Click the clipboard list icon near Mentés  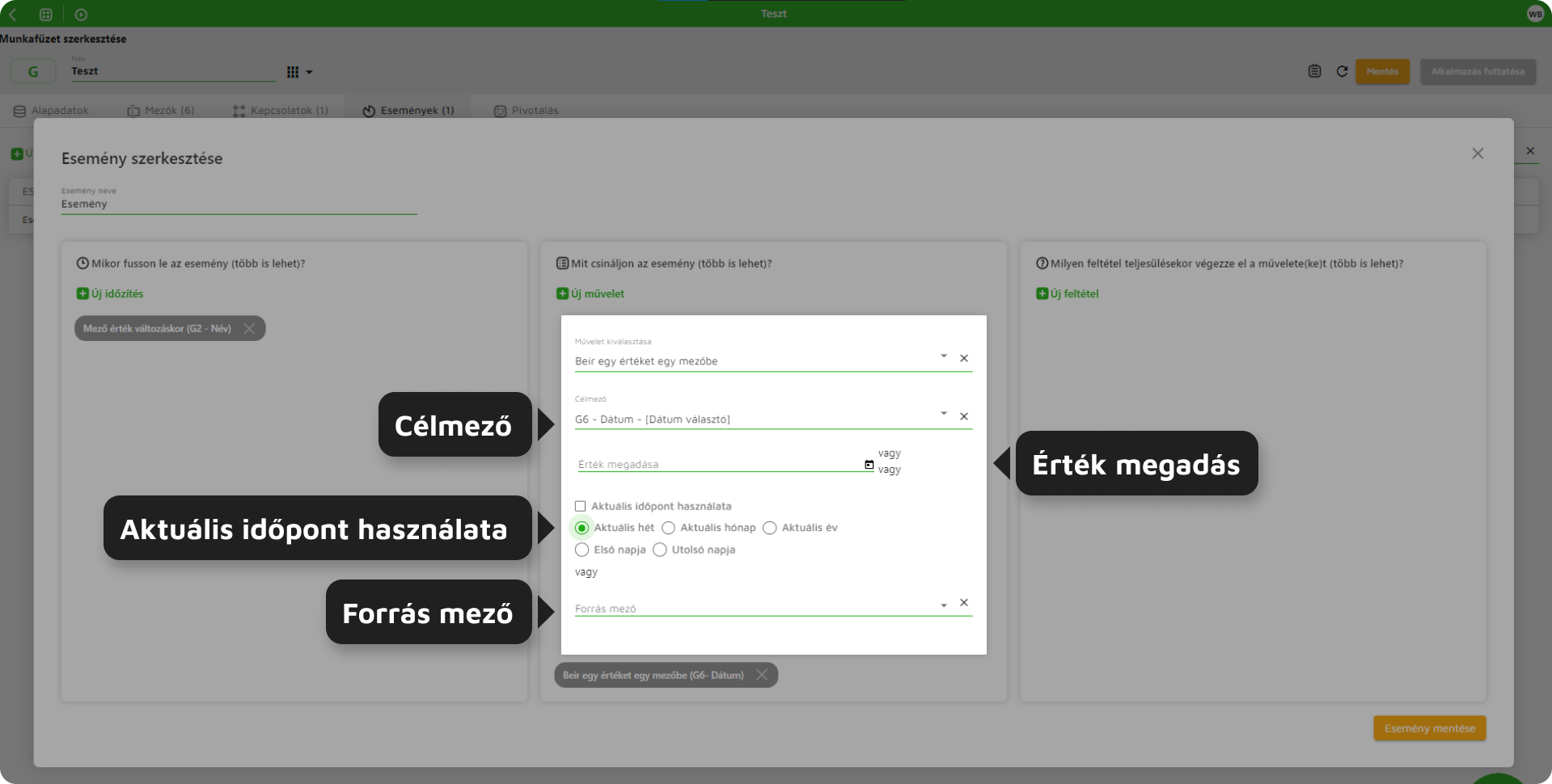pyautogui.click(x=1314, y=71)
